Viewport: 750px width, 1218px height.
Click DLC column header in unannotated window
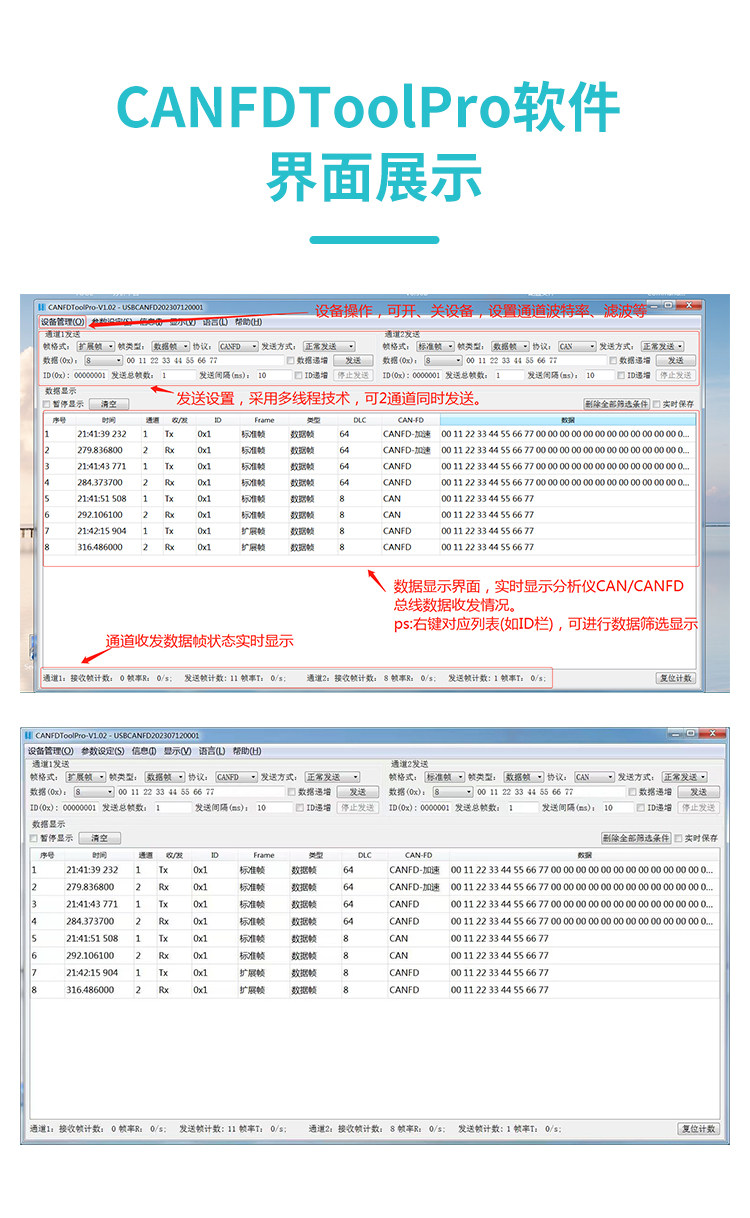pos(364,855)
